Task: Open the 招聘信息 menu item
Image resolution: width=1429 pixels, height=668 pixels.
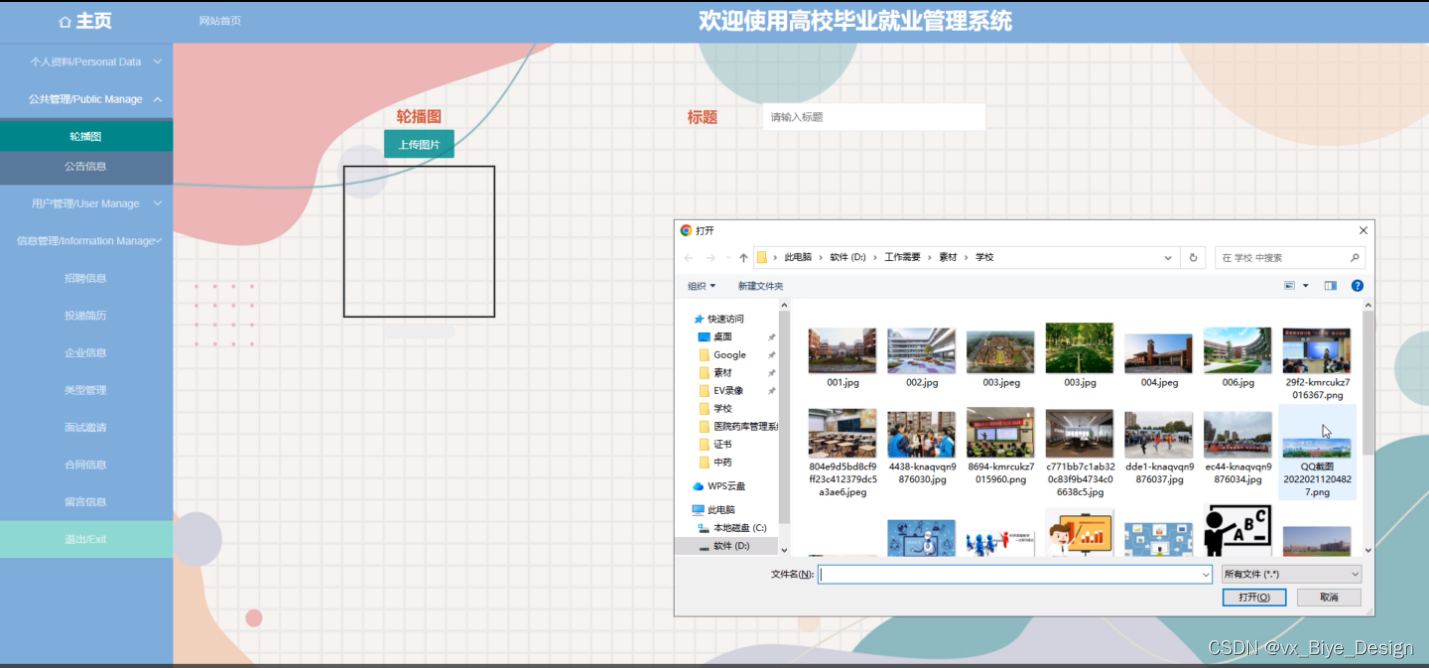Action: coord(86,278)
